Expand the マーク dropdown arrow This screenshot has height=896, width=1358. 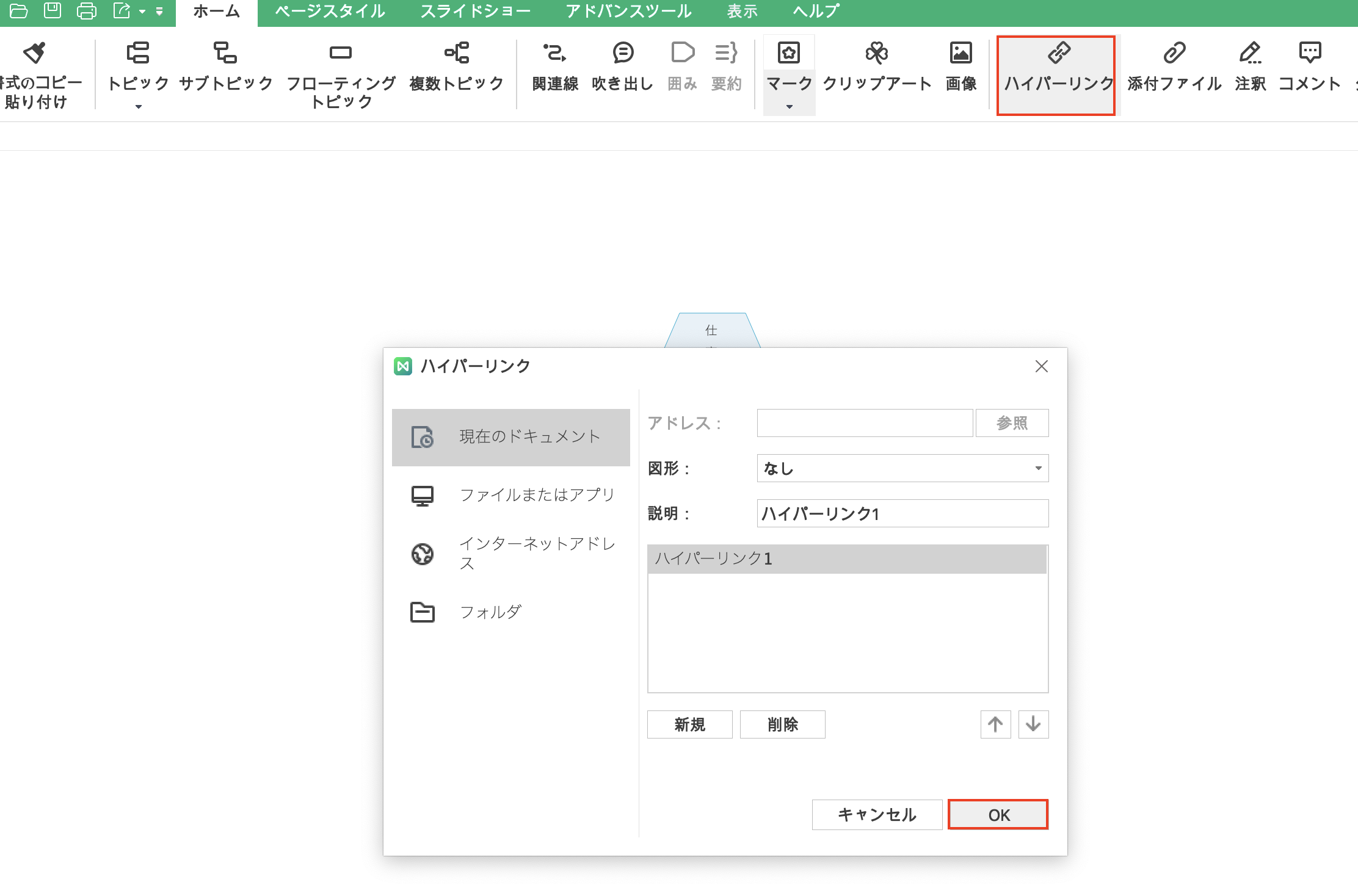coord(790,107)
